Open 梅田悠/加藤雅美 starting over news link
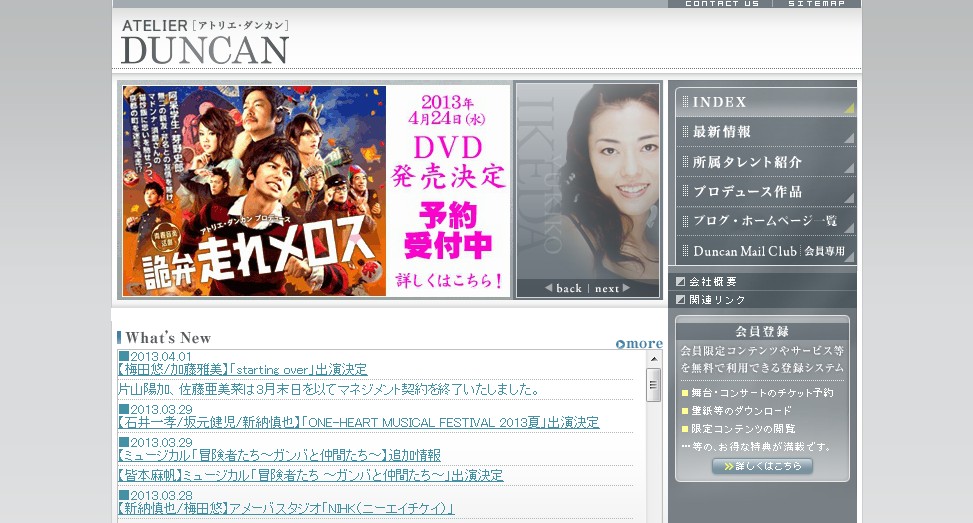Image resolution: width=973 pixels, height=523 pixels. (x=243, y=370)
